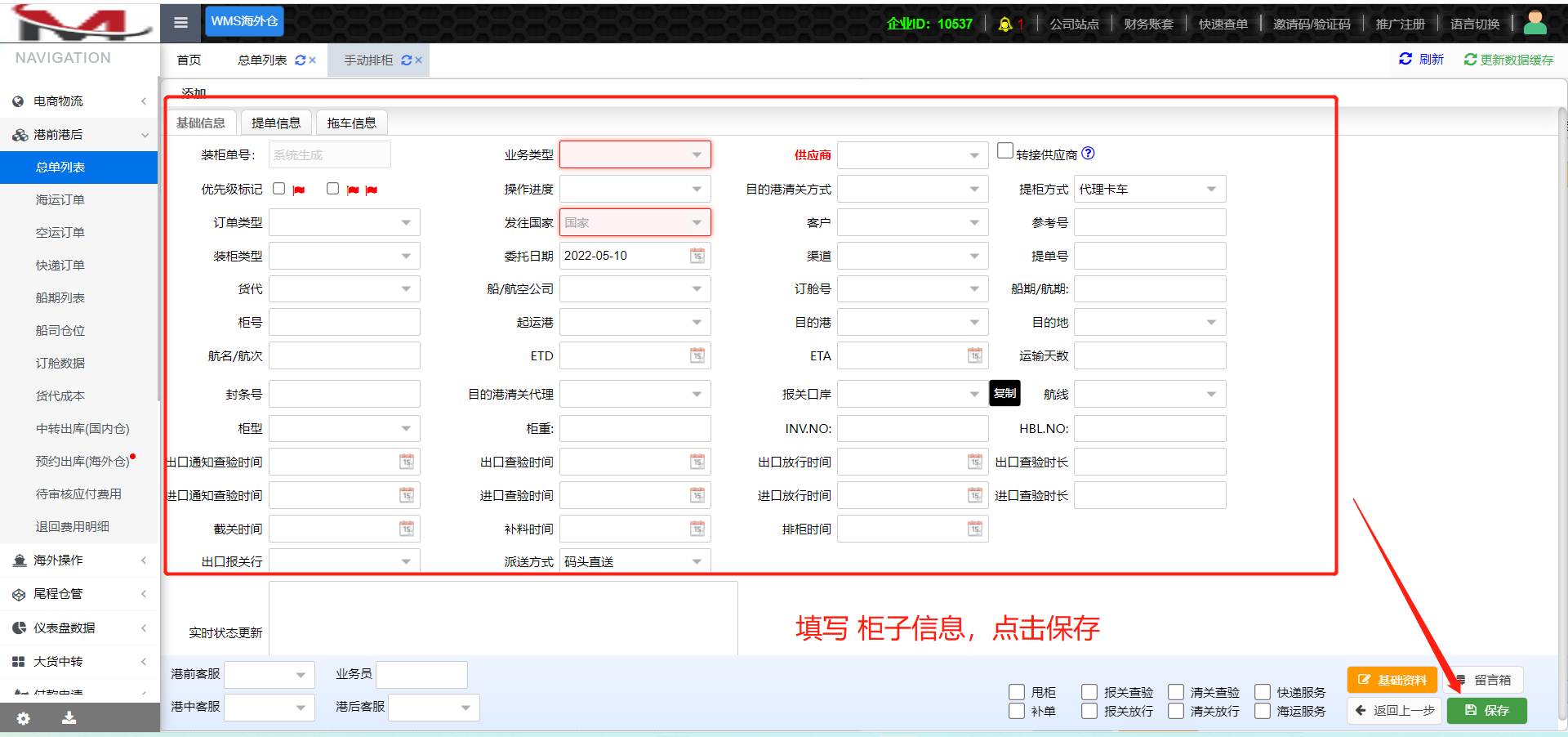Check the 快递服务 checkbox
This screenshot has height=737, width=1568.
pyautogui.click(x=1263, y=692)
